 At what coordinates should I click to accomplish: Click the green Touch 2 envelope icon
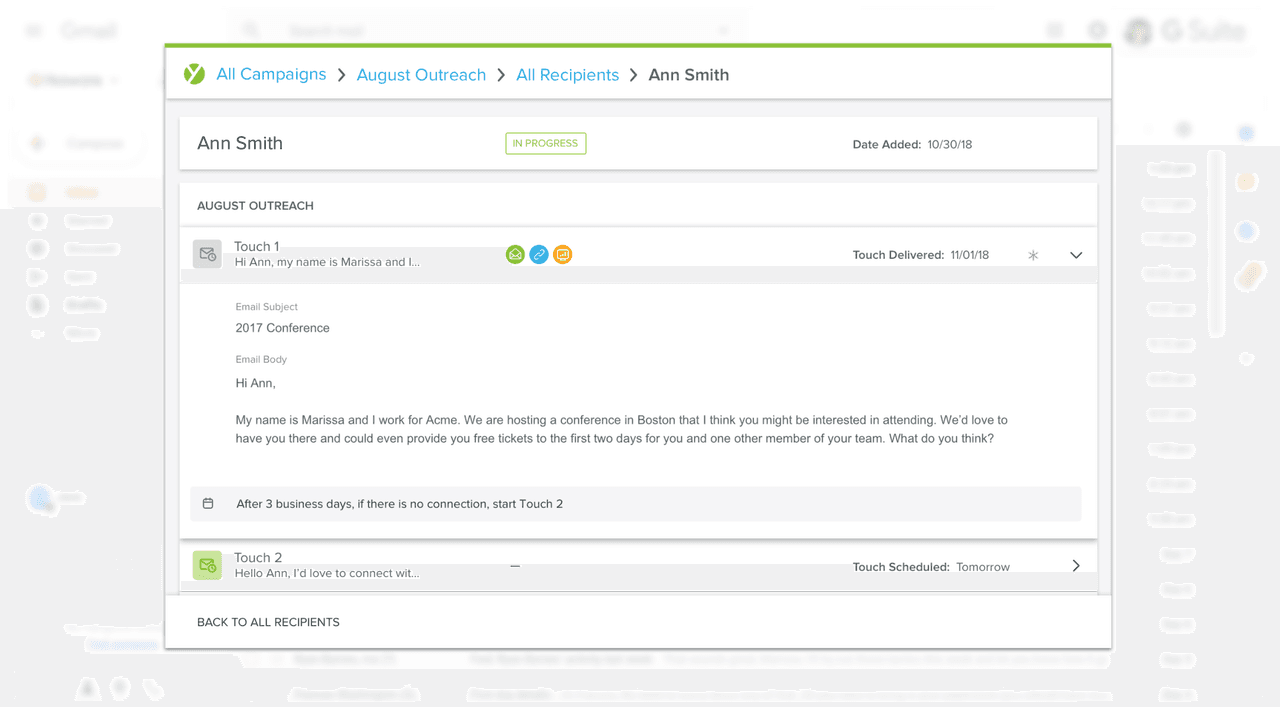(207, 565)
